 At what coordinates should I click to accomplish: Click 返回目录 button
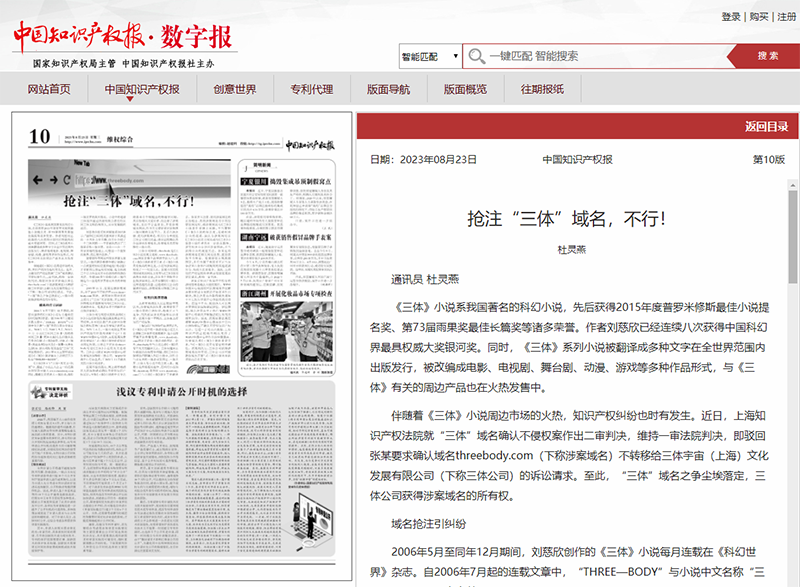(x=766, y=126)
